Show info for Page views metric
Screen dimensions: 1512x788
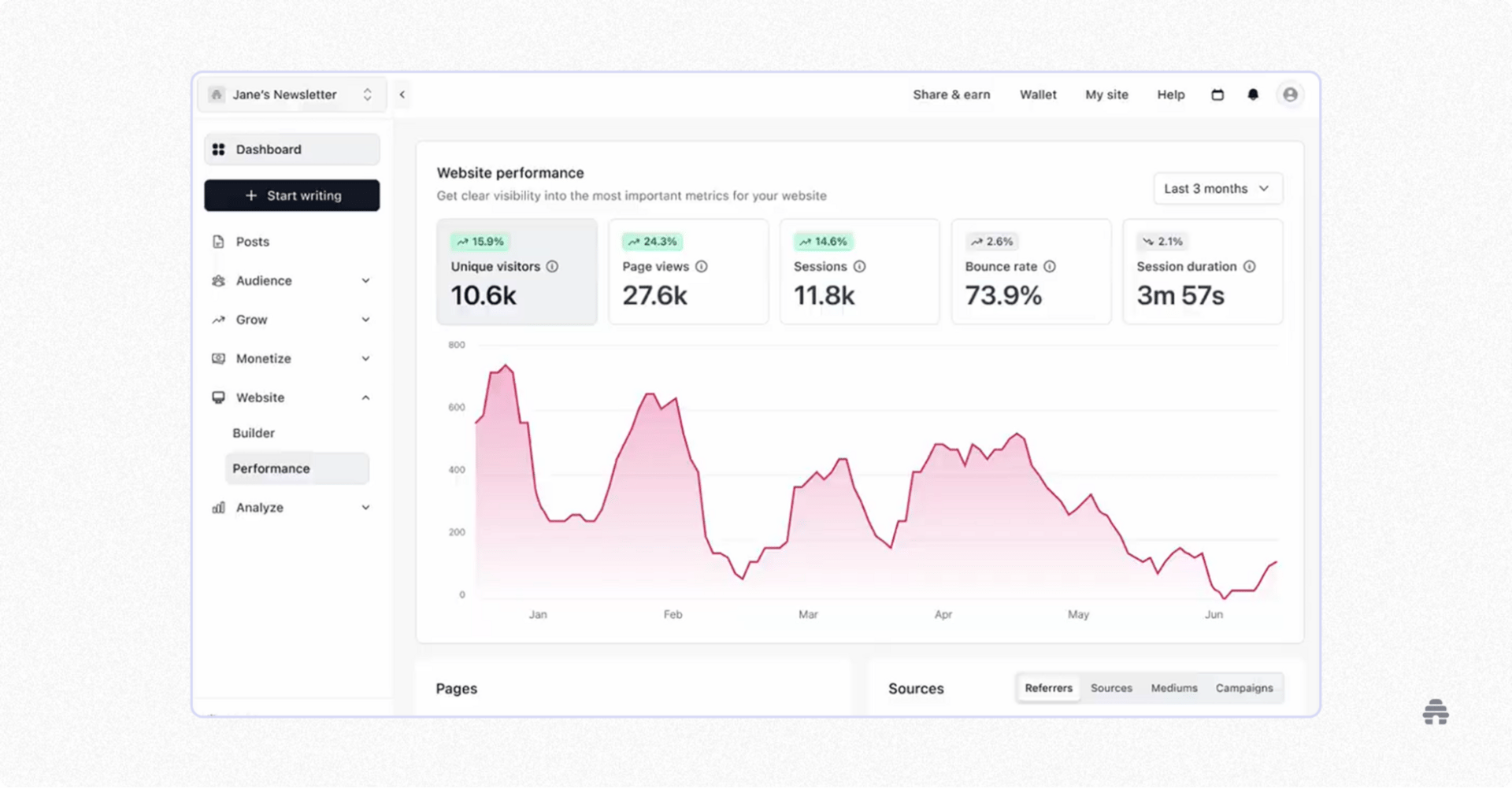click(702, 267)
